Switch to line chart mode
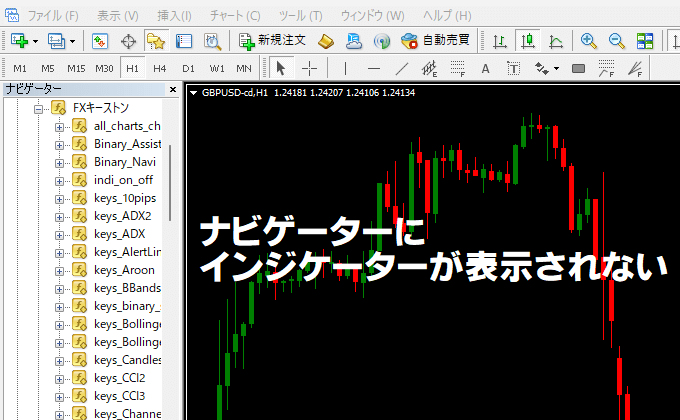The width and height of the screenshot is (680, 420). point(556,42)
